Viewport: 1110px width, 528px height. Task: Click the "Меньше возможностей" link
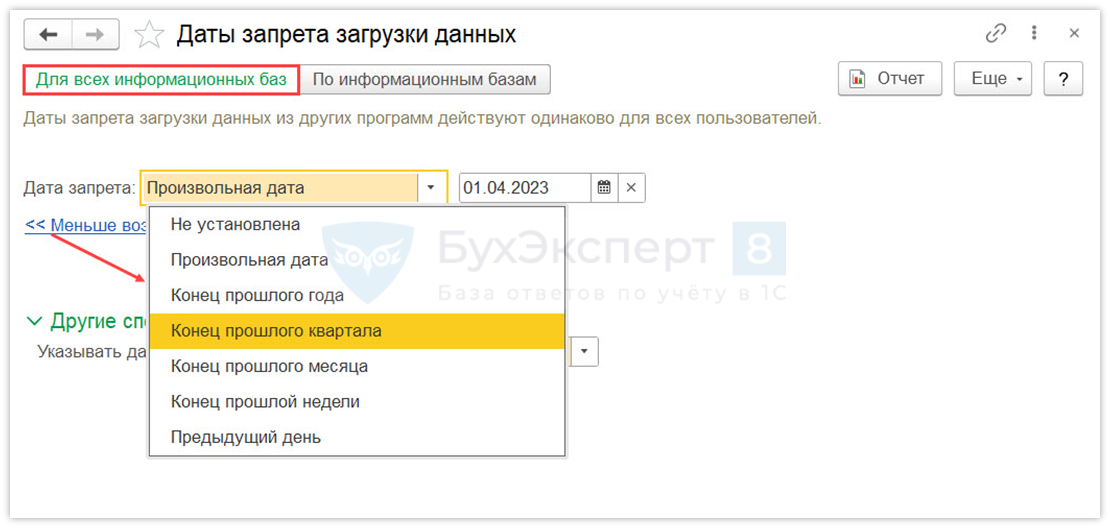86,225
